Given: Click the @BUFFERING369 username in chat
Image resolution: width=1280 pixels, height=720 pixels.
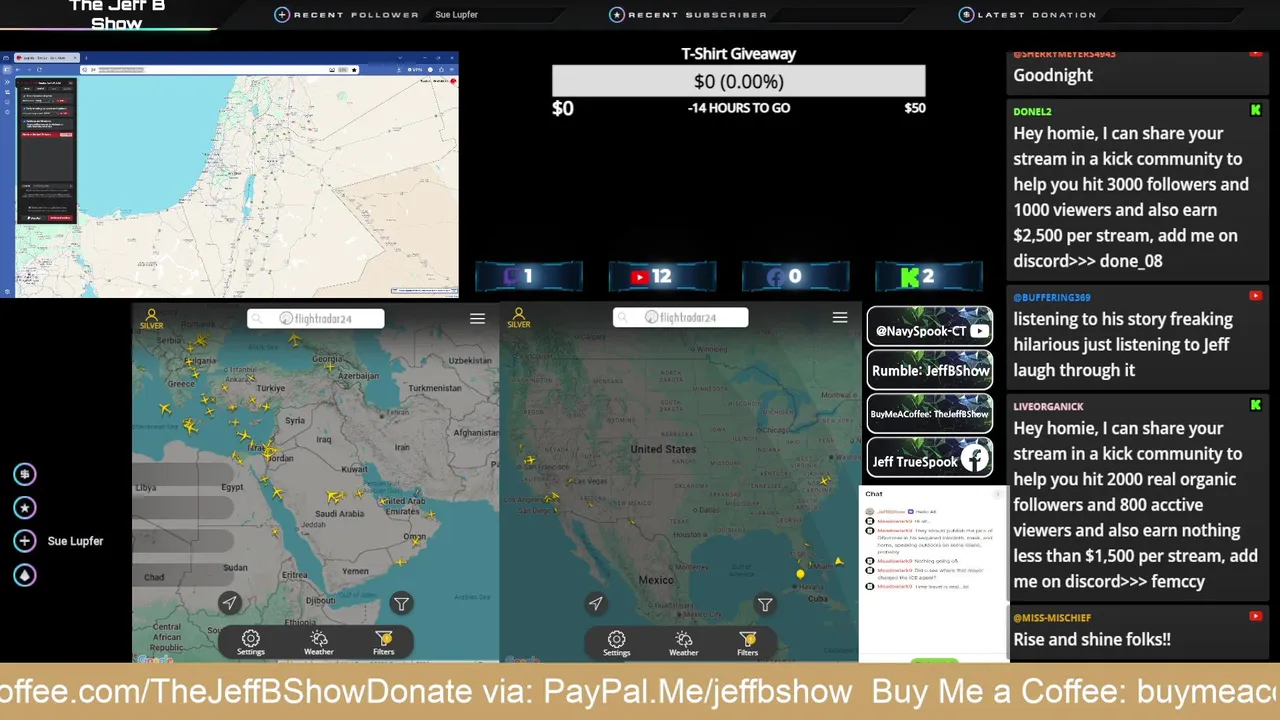Looking at the screenshot, I should [x=1052, y=298].
